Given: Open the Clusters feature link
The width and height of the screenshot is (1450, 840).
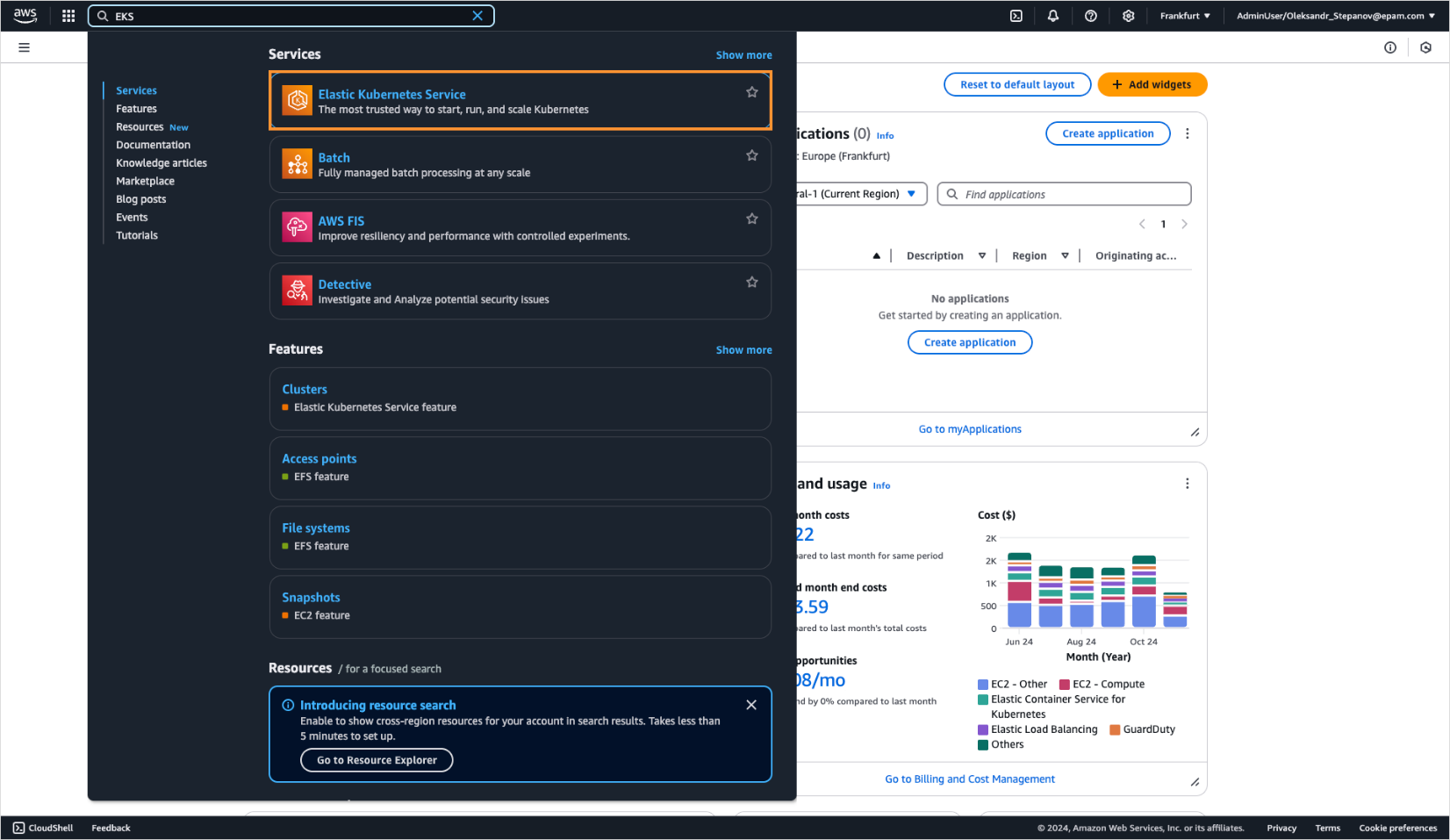Looking at the screenshot, I should (x=305, y=390).
